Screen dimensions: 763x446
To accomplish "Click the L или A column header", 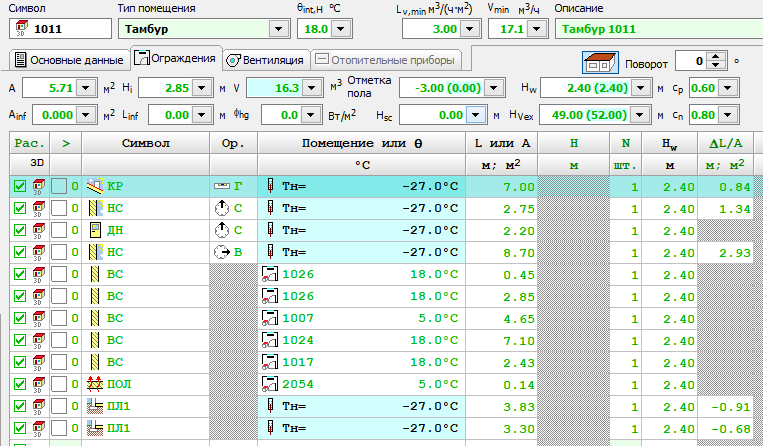I will click(x=502, y=143).
